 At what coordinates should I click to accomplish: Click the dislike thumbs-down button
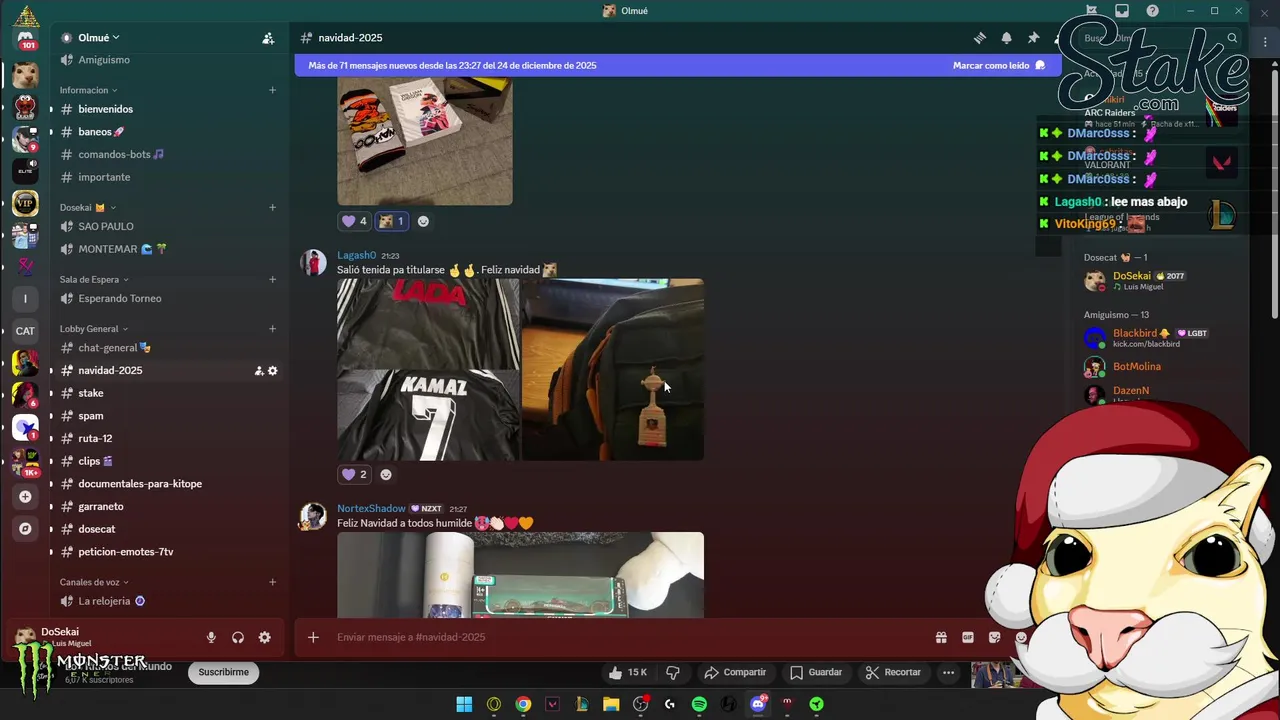(673, 672)
